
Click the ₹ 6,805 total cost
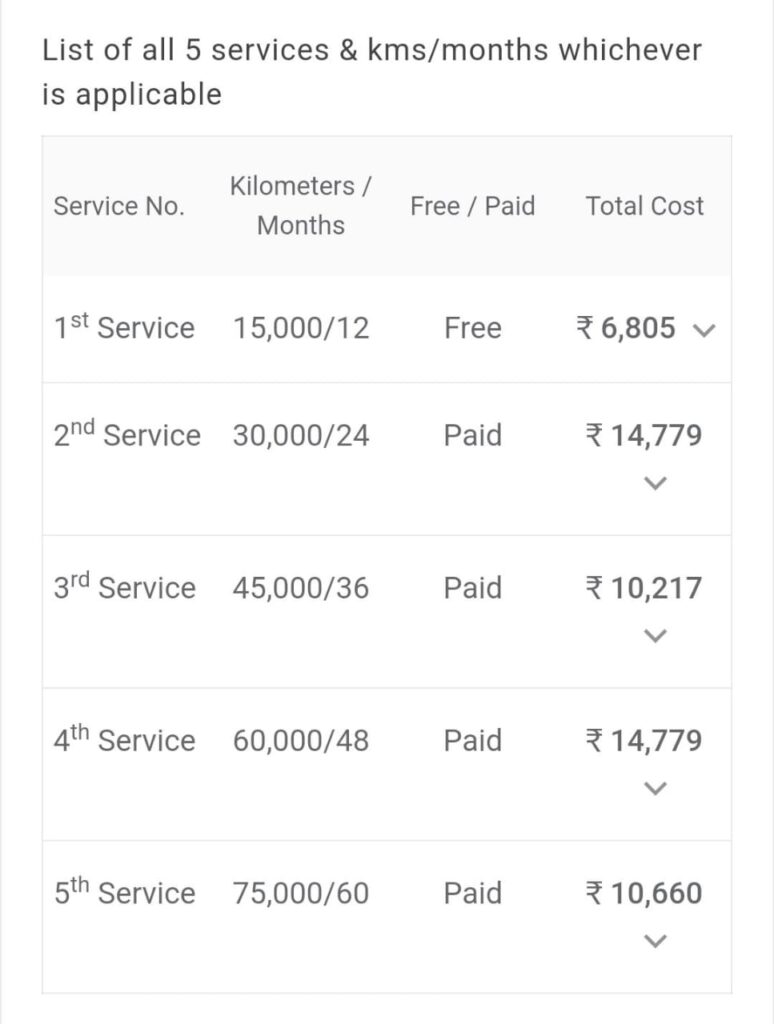[x=627, y=328]
